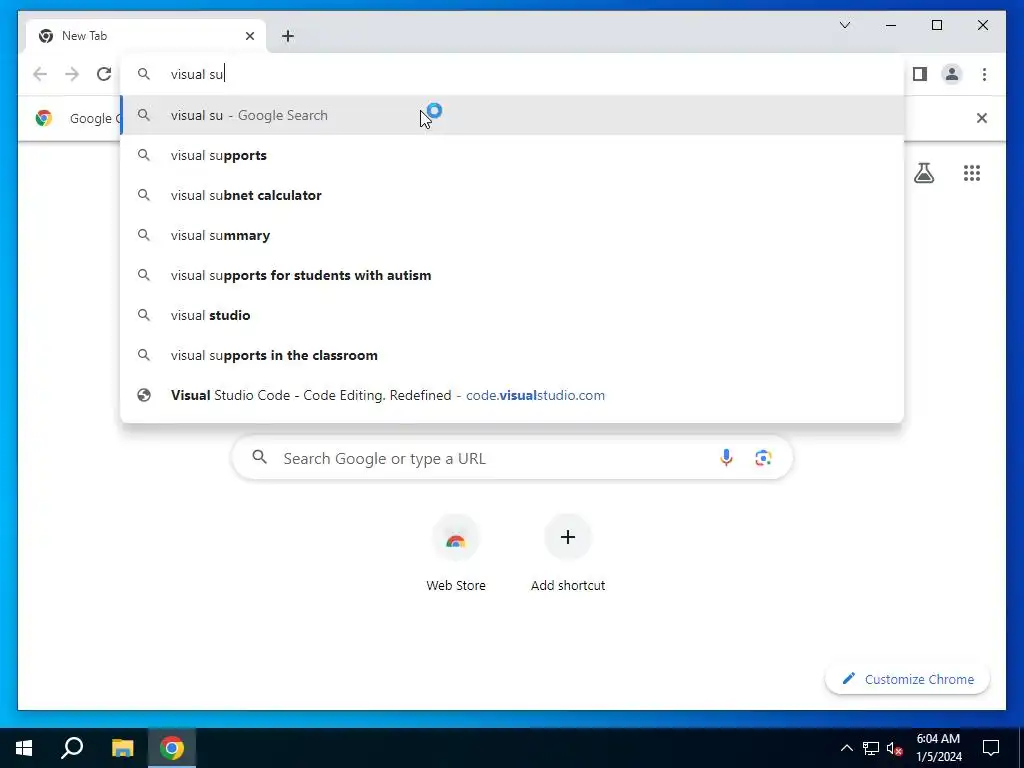This screenshot has height=768, width=1024.
Task: Open the side panel icon
Action: 920,74
